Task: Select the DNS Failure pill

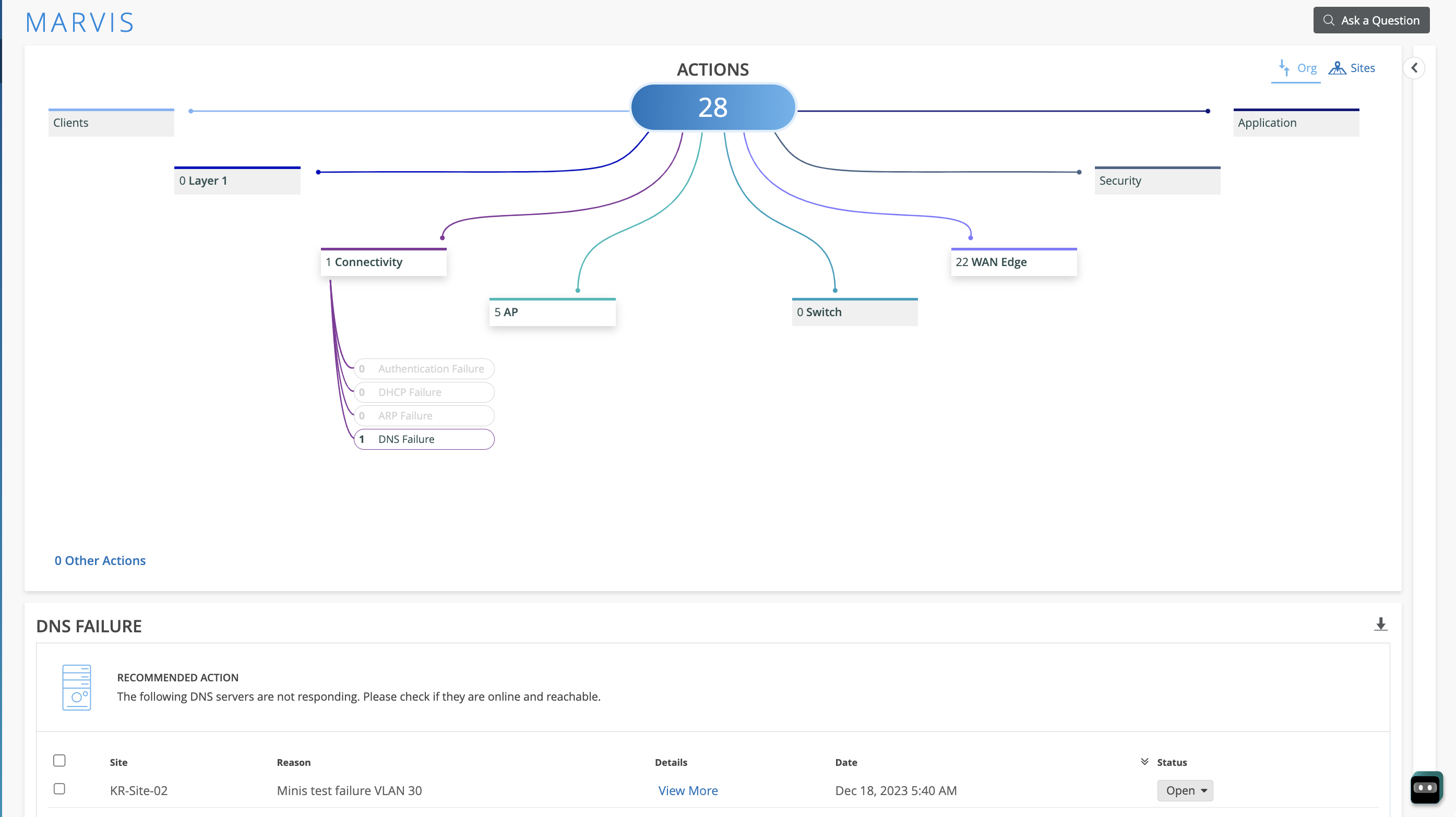Action: tap(424, 439)
